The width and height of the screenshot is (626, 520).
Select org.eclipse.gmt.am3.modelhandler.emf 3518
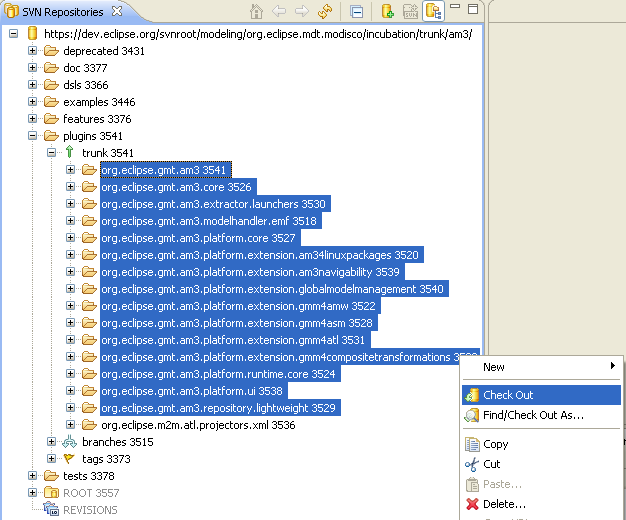[x=211, y=221]
